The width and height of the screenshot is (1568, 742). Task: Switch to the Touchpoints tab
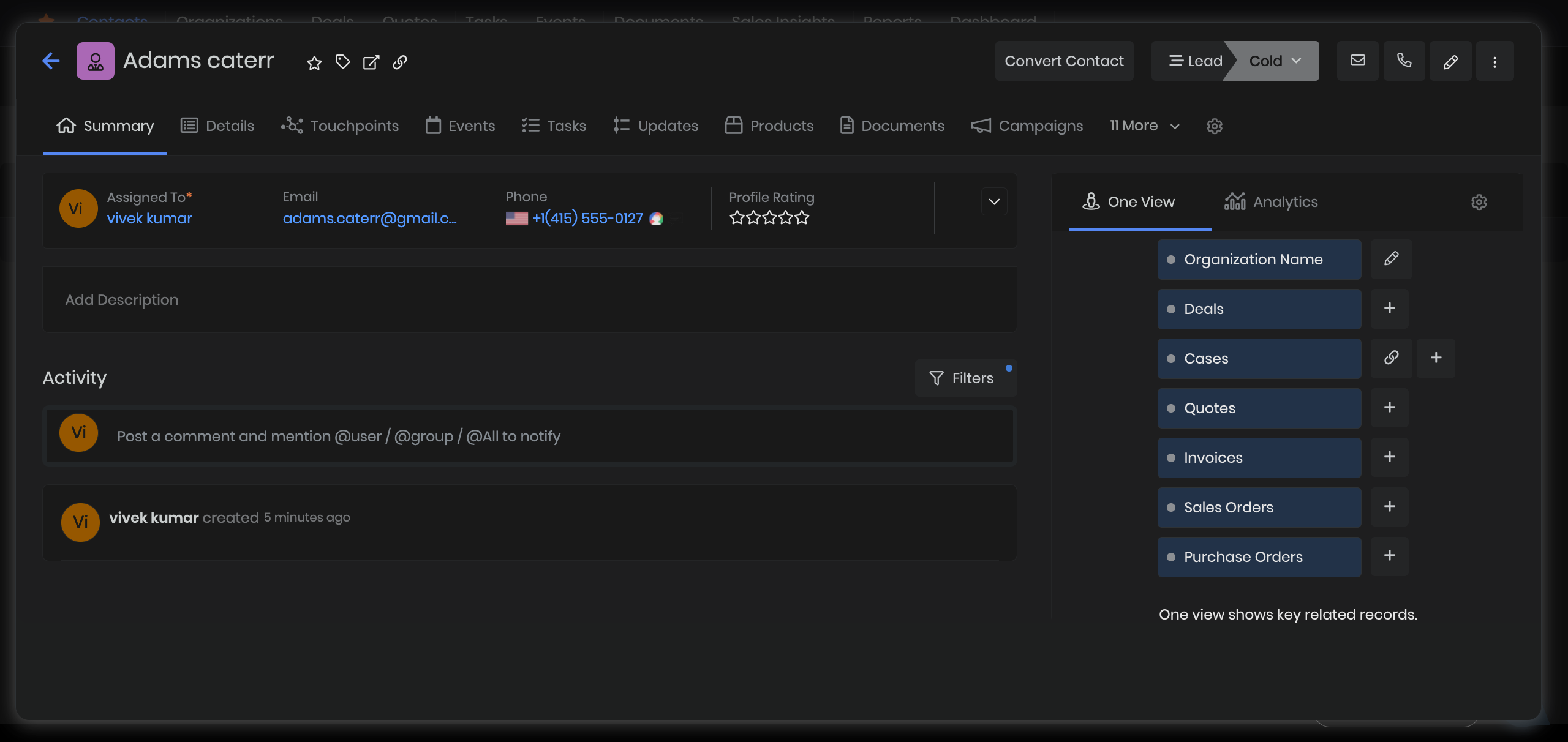click(340, 126)
